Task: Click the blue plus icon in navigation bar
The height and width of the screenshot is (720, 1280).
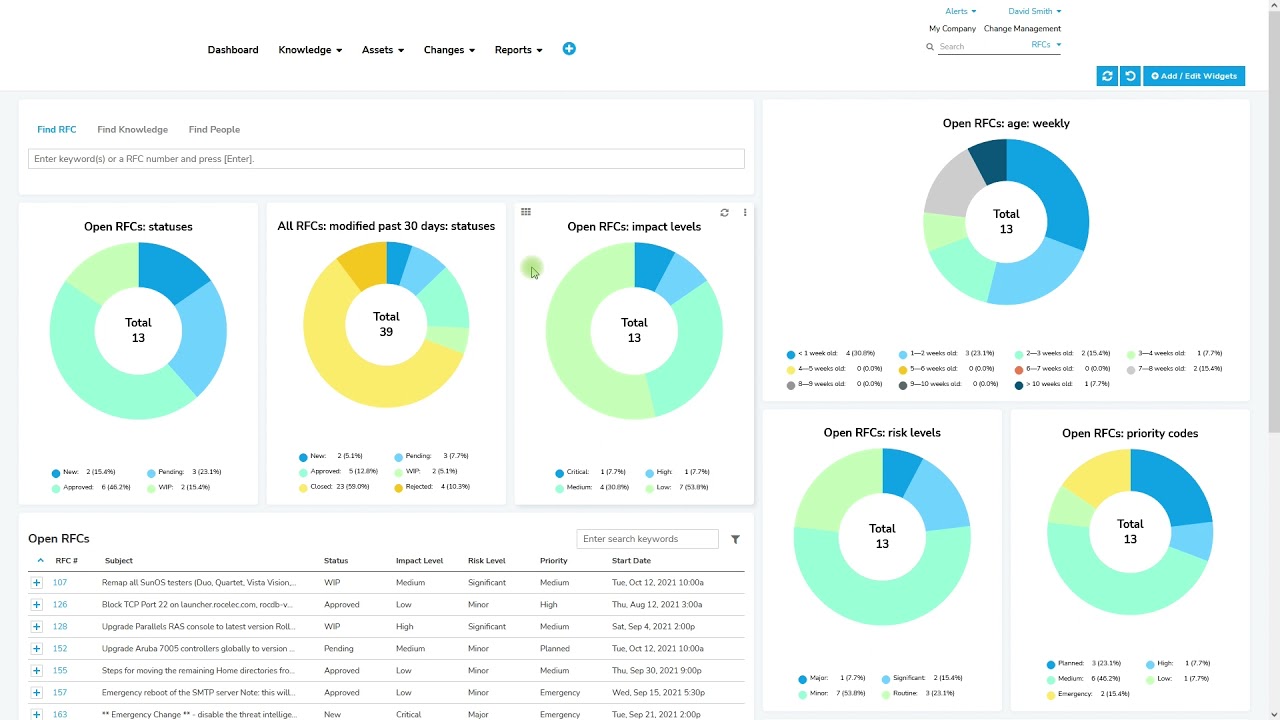Action: tap(569, 49)
